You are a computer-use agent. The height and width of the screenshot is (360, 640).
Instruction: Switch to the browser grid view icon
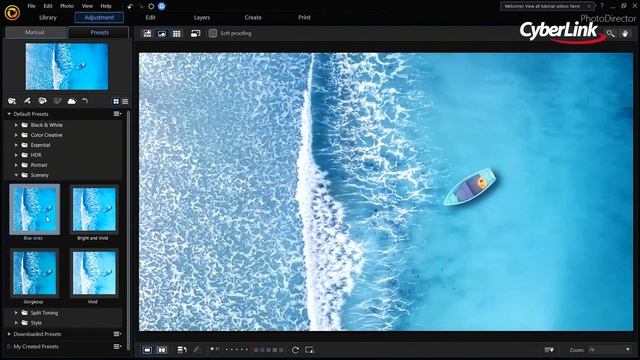pyautogui.click(x=176, y=33)
